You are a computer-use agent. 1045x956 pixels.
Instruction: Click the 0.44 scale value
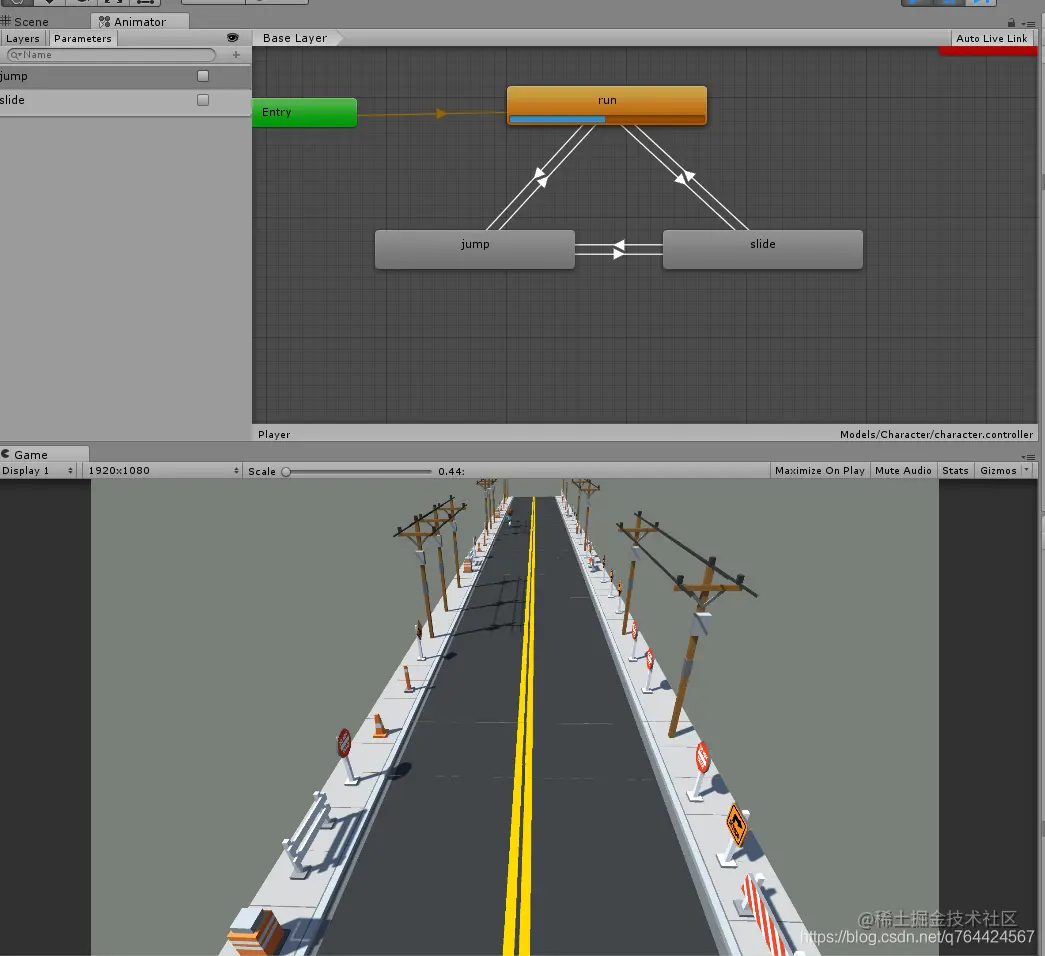(451, 471)
